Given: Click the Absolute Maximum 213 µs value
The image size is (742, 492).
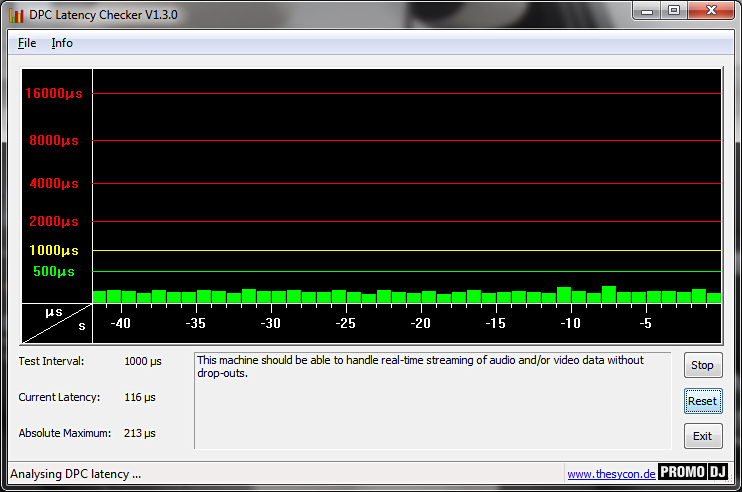Looking at the screenshot, I should tap(140, 433).
